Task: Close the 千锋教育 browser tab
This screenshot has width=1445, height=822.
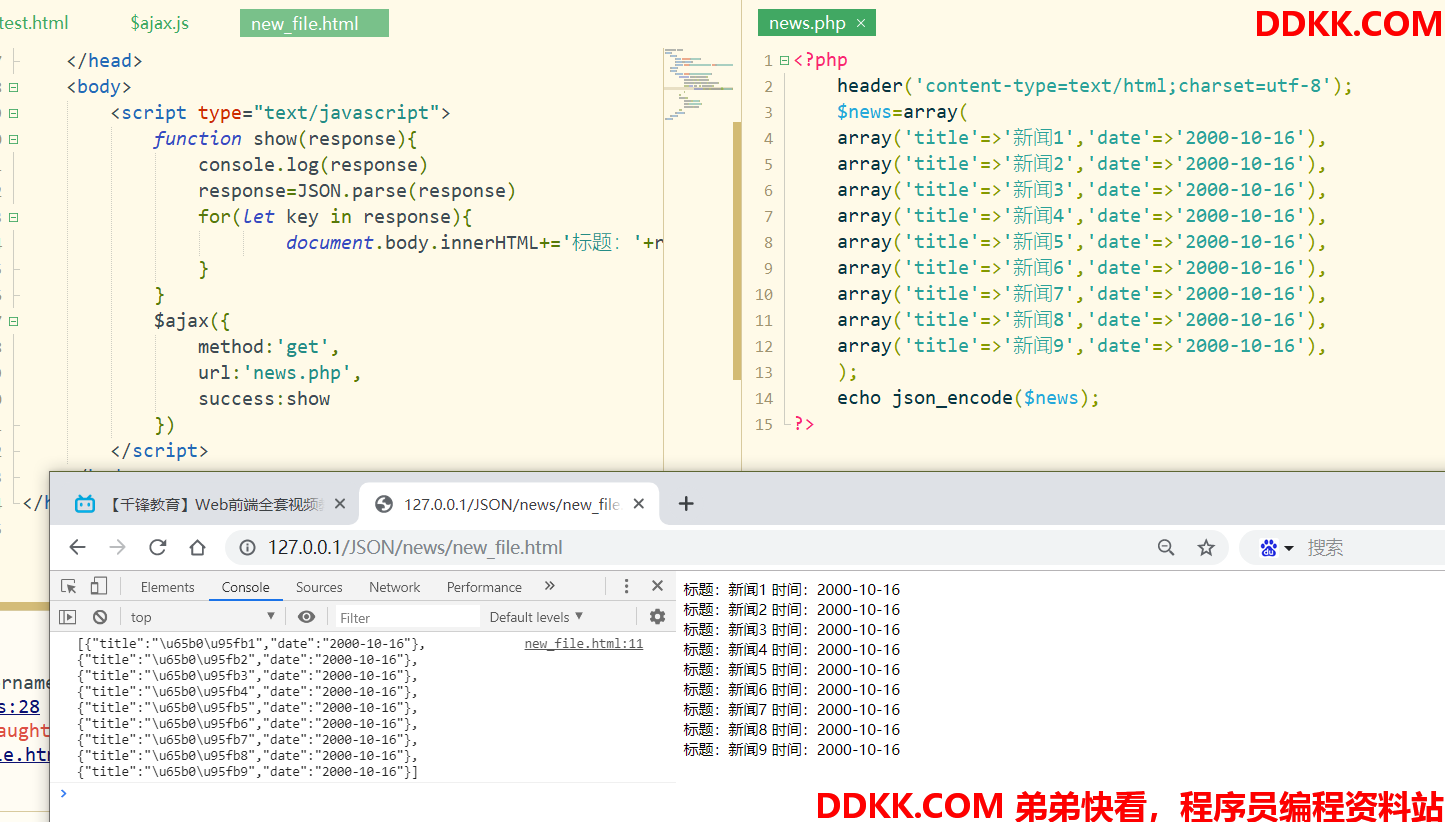Action: 340,504
